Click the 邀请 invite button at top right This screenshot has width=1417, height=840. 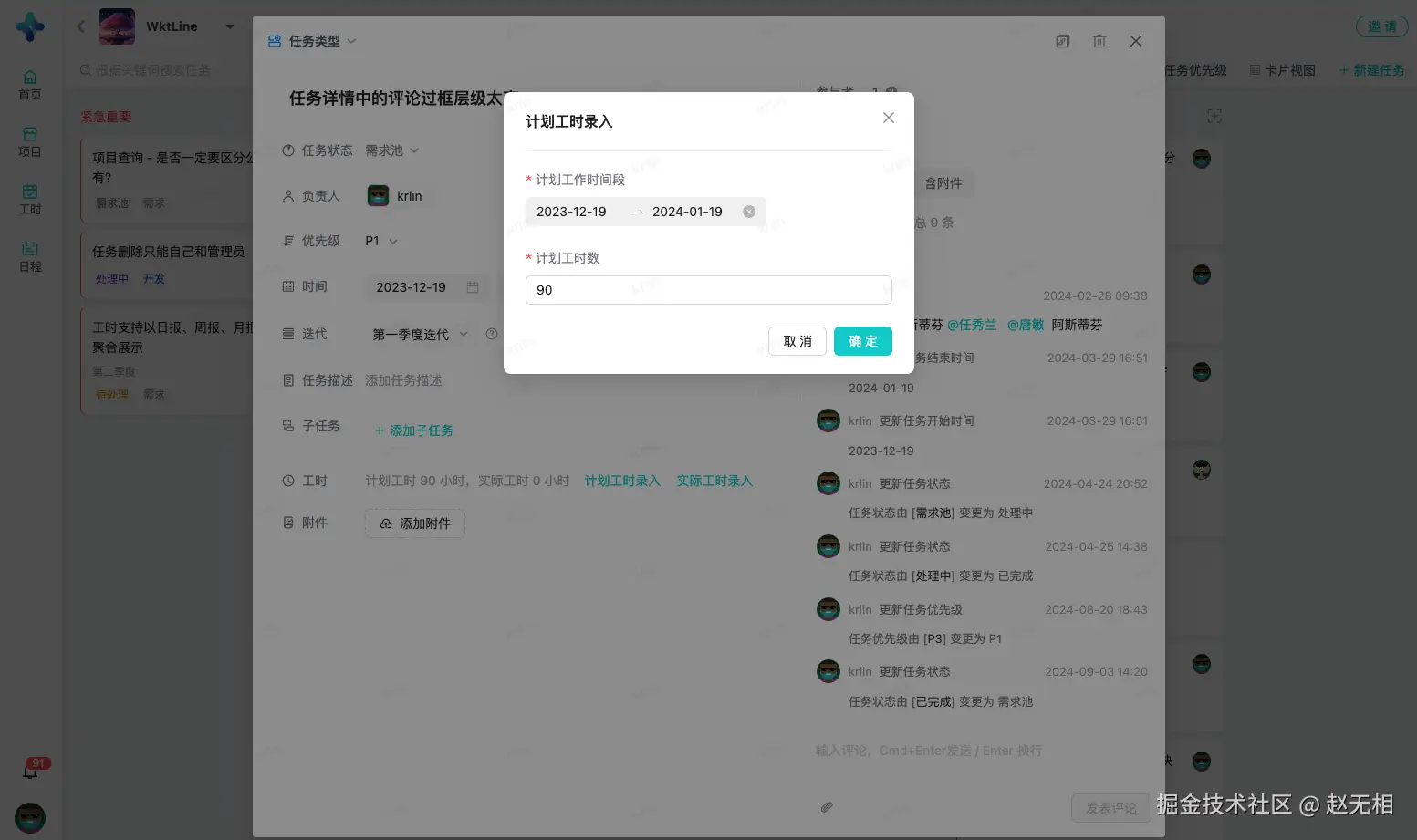tap(1381, 26)
